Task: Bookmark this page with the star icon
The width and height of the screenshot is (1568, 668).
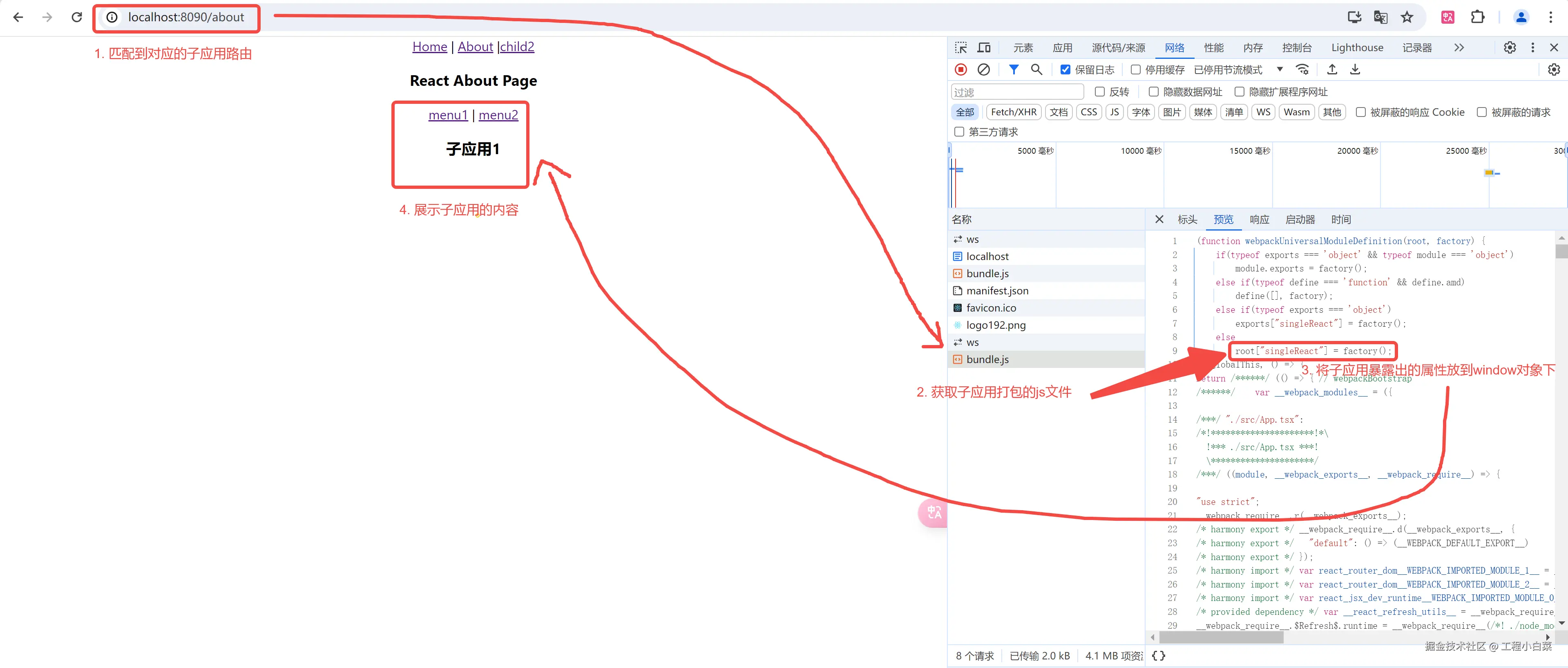Action: (x=1407, y=17)
